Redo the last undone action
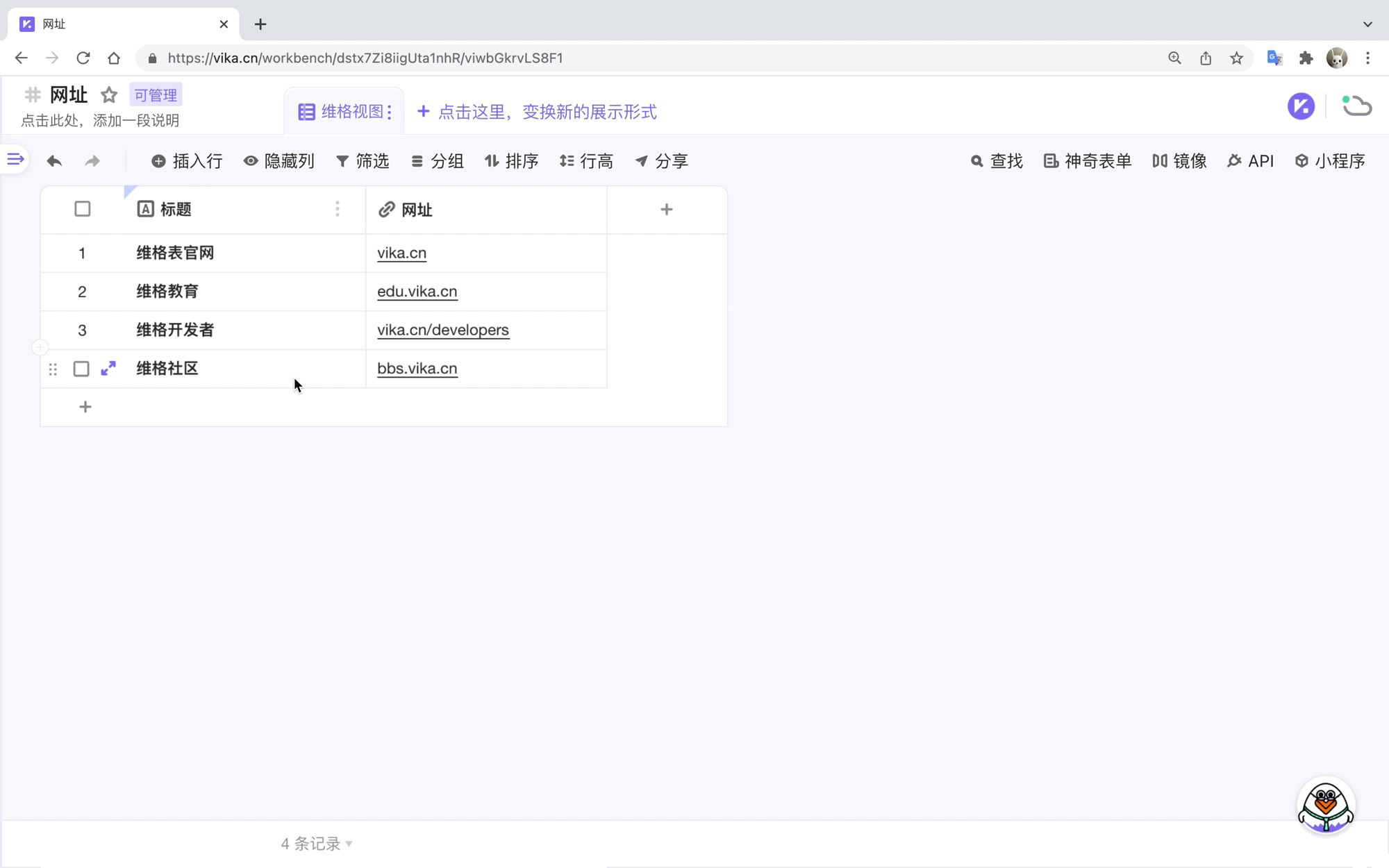The width and height of the screenshot is (1389, 868). (92, 161)
